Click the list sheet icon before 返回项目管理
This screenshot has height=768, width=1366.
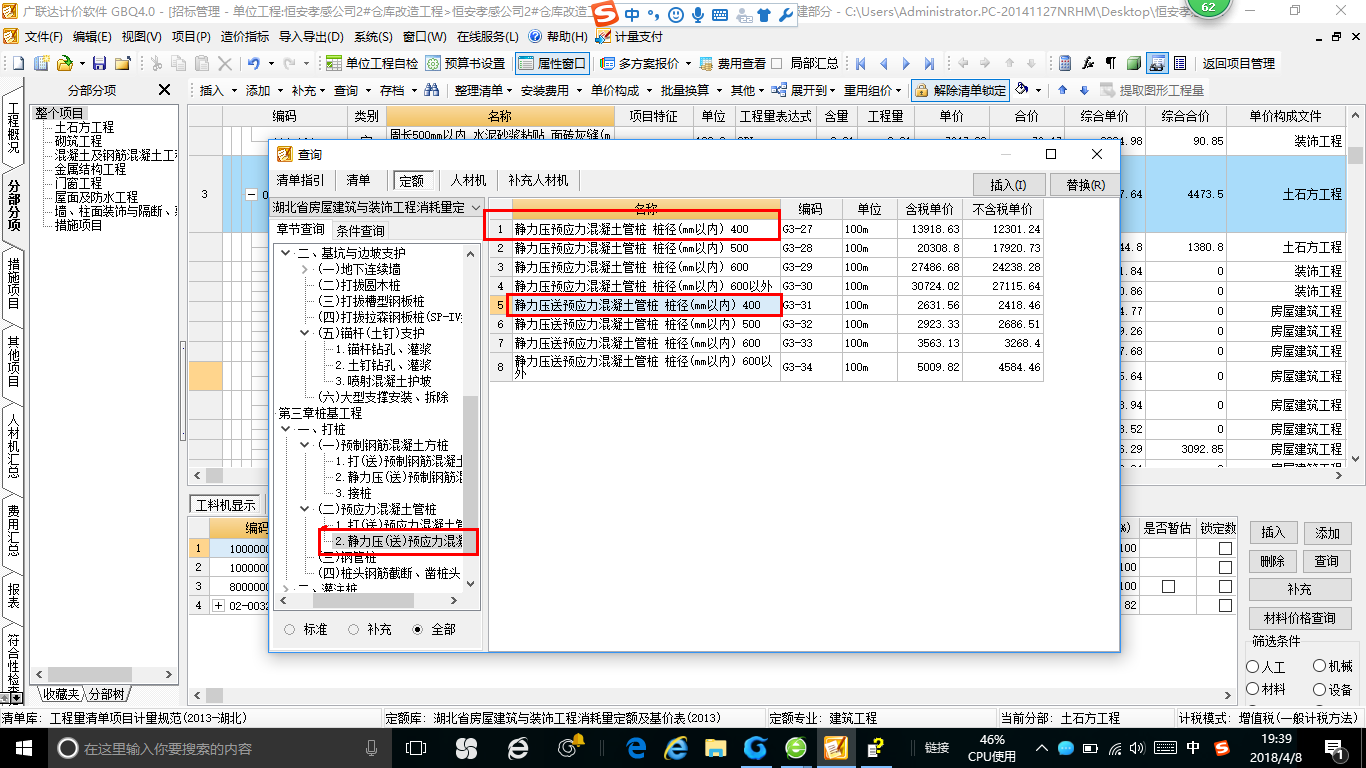1180,63
